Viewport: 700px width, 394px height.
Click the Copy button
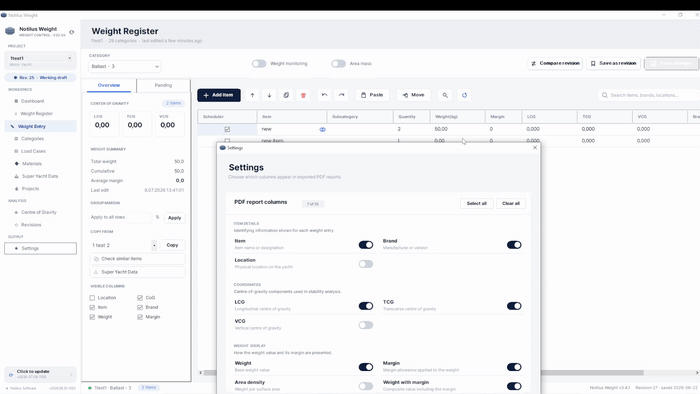pos(172,245)
